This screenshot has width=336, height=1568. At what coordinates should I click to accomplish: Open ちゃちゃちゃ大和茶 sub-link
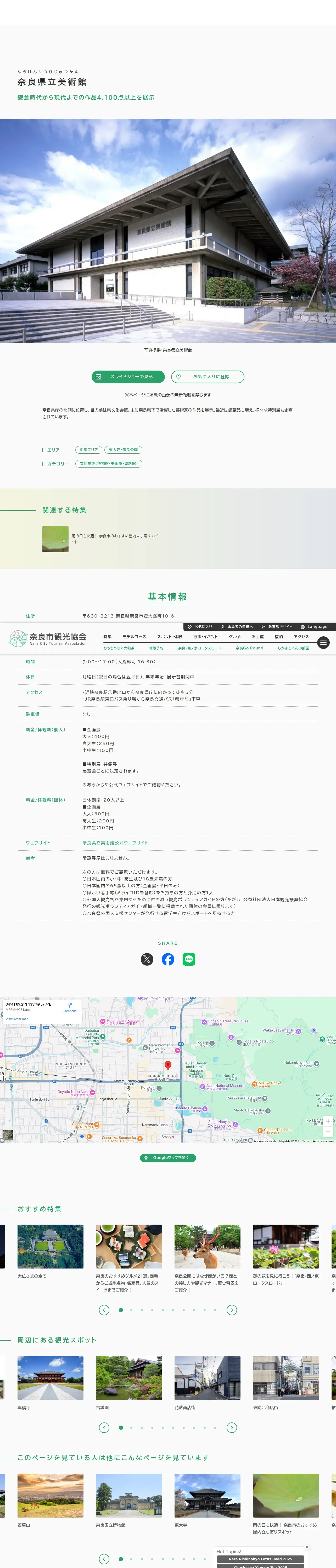(119, 648)
